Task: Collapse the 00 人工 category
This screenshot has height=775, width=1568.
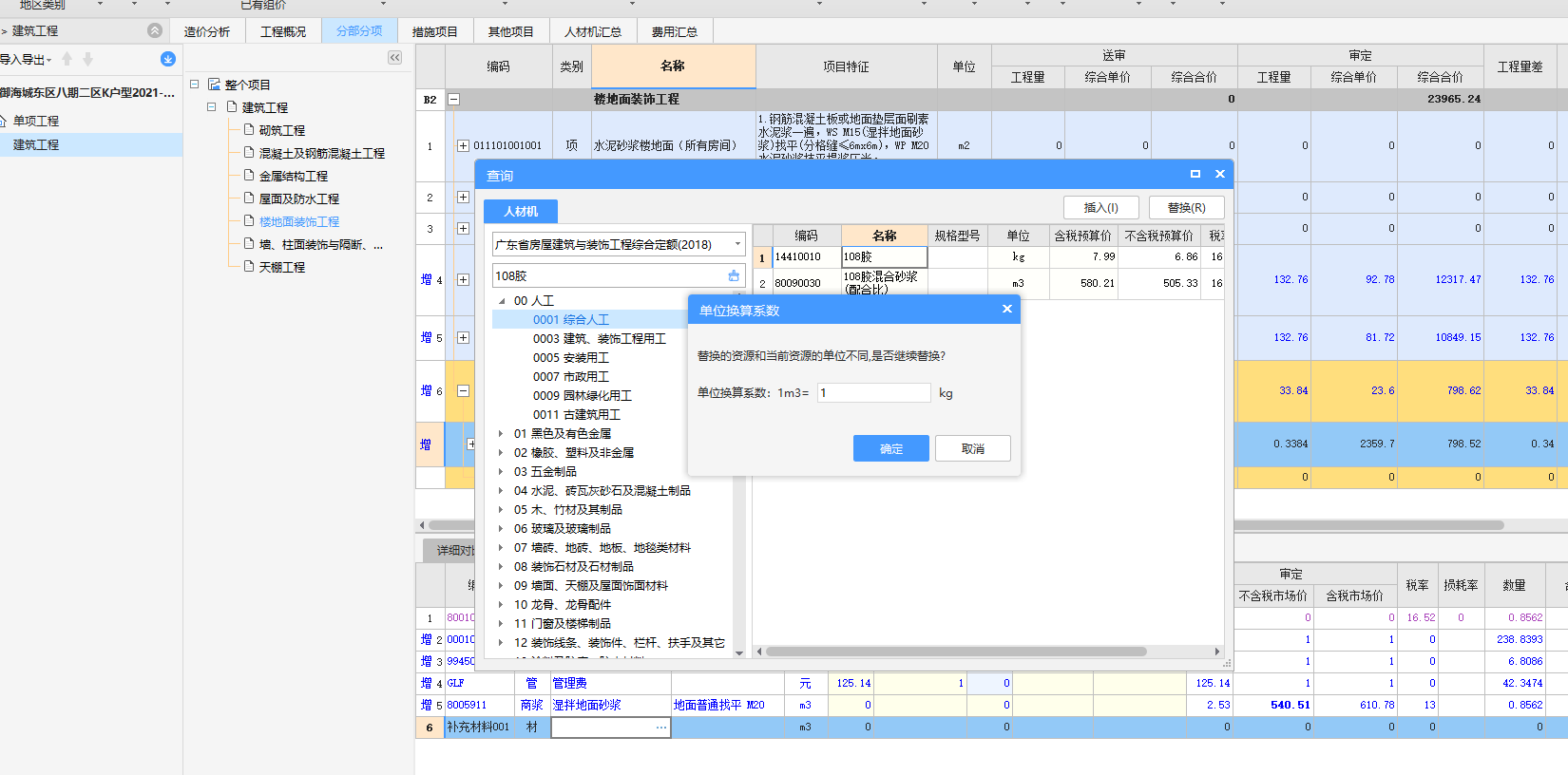Action: tap(502, 301)
